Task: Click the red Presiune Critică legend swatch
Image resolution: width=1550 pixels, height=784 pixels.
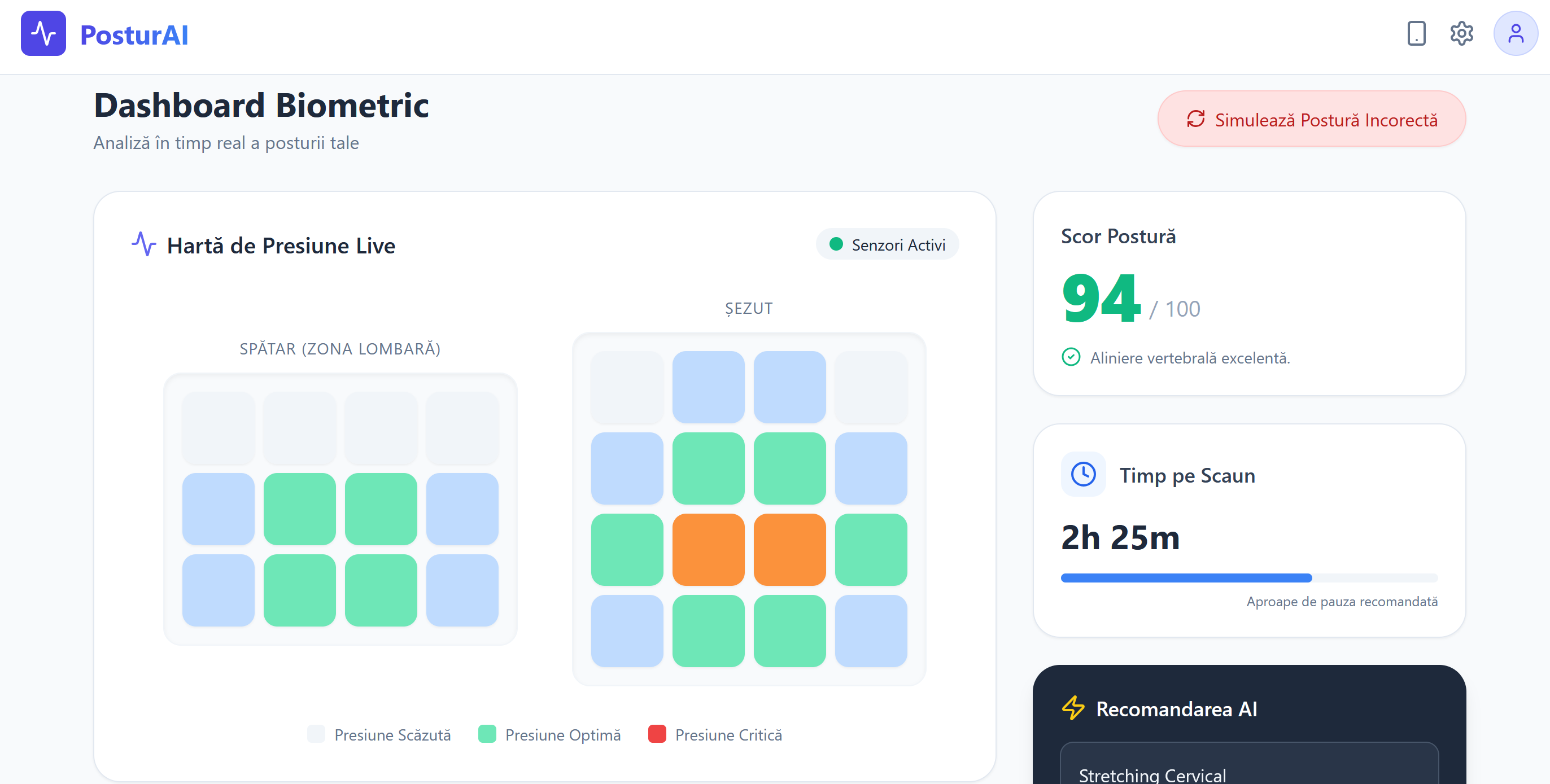Action: pyautogui.click(x=657, y=734)
